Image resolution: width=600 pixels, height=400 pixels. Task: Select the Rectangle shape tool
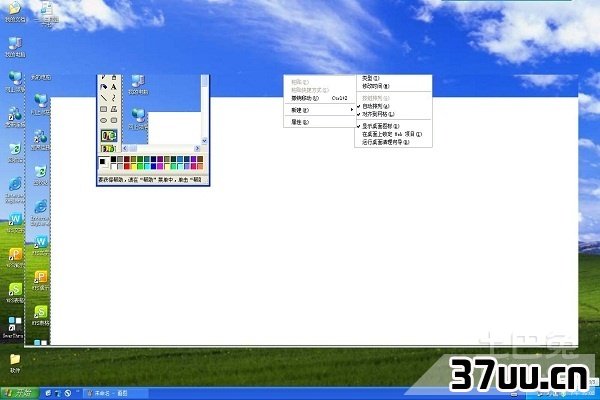tap(103, 109)
